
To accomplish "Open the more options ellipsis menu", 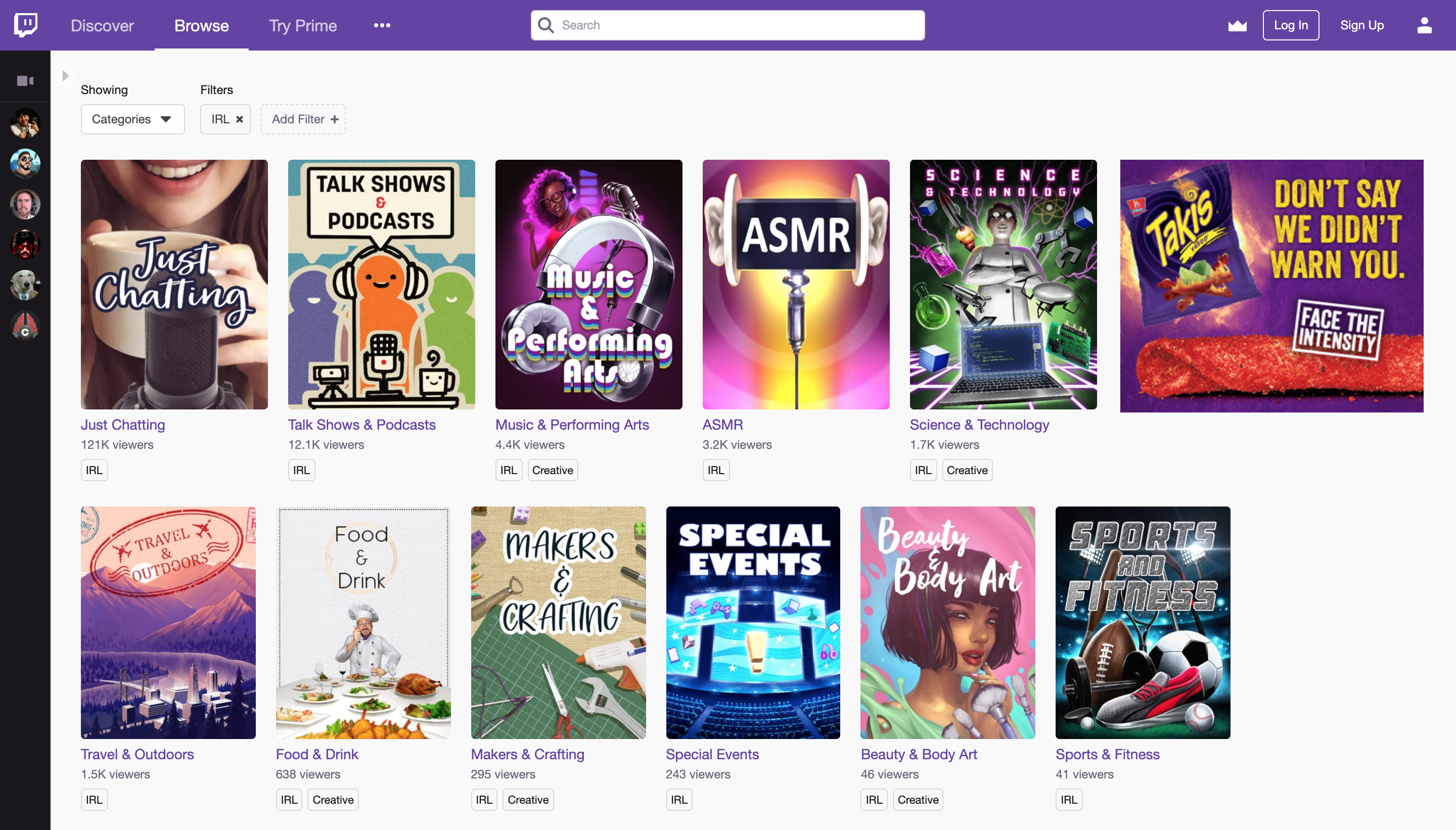I will point(382,25).
